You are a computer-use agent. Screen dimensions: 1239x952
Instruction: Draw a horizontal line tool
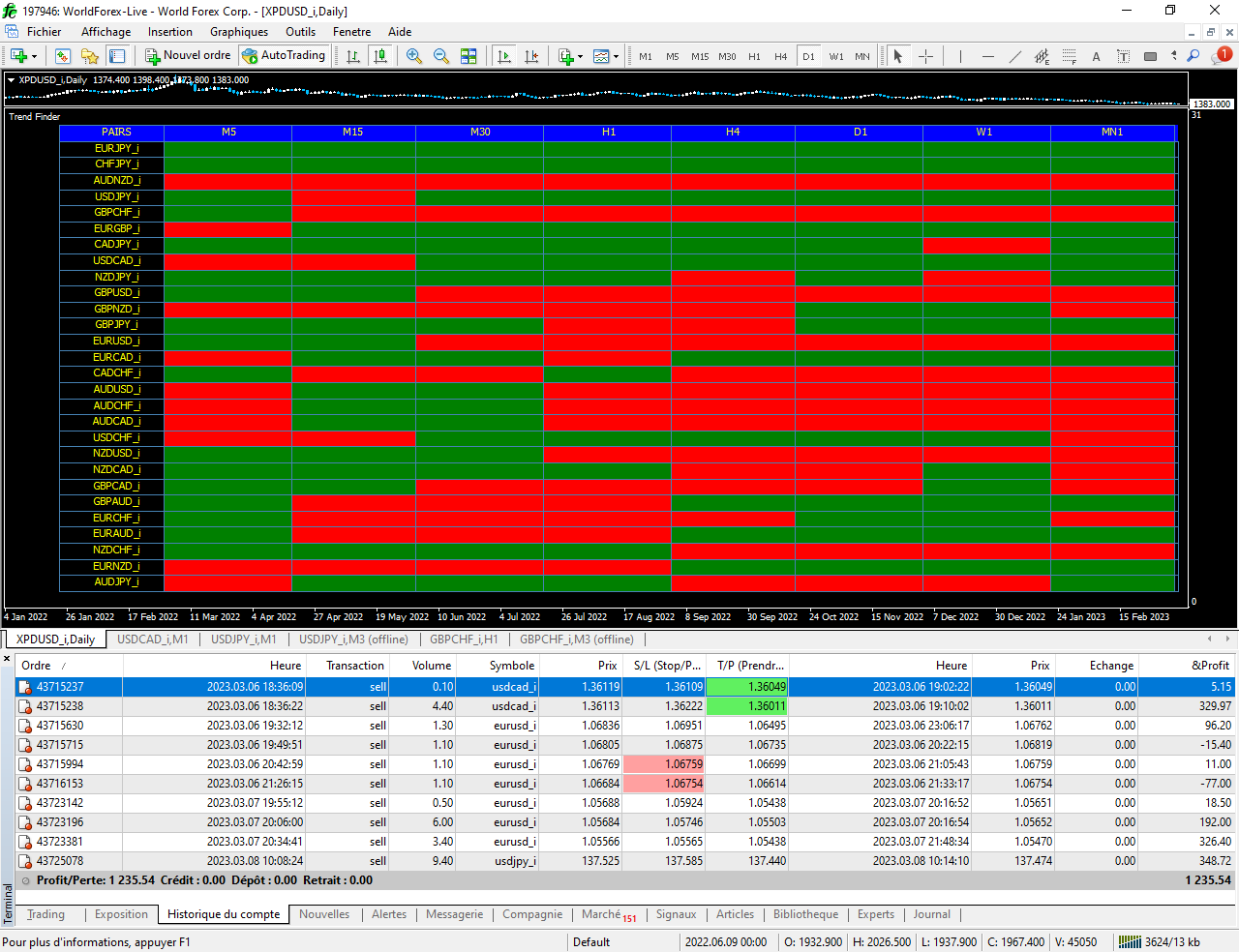click(987, 56)
